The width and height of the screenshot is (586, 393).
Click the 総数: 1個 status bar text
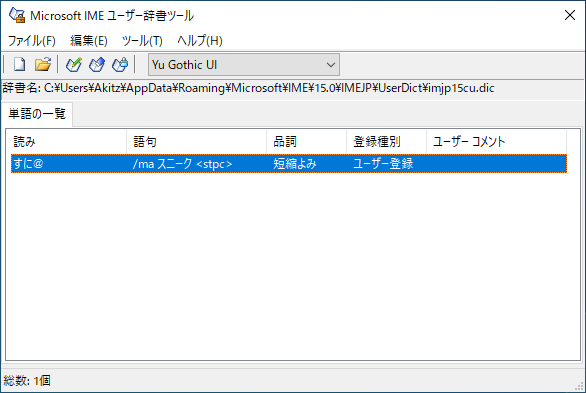coord(27,381)
